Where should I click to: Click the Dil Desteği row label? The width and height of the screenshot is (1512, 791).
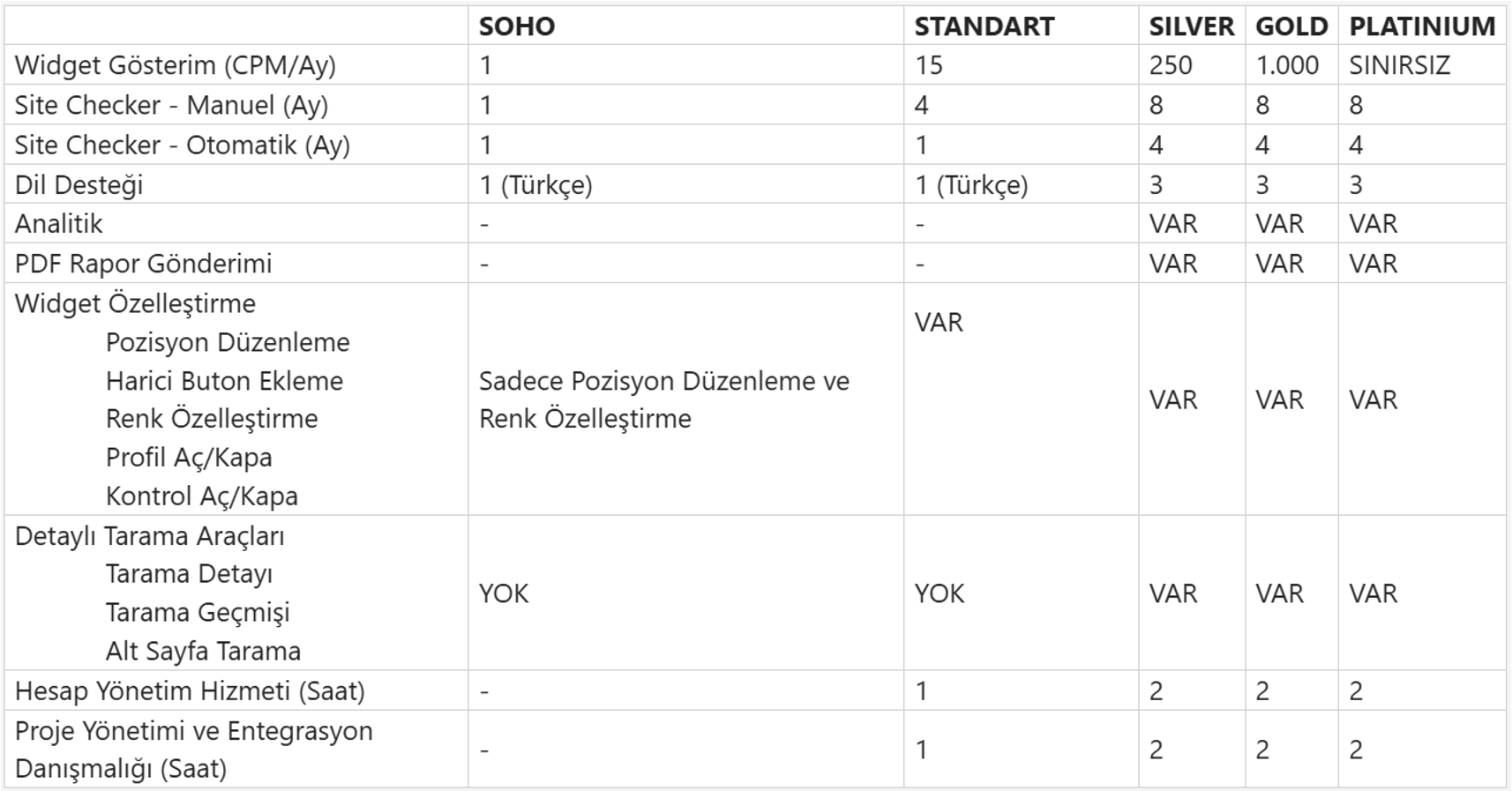[x=79, y=184]
